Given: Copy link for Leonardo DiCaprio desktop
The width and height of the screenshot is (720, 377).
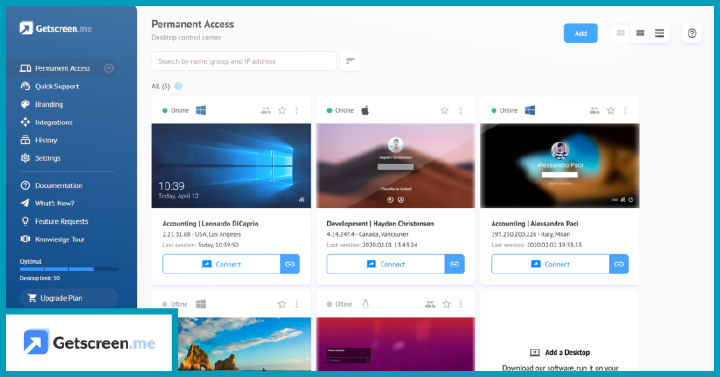Looking at the screenshot, I should pyautogui.click(x=290, y=264).
